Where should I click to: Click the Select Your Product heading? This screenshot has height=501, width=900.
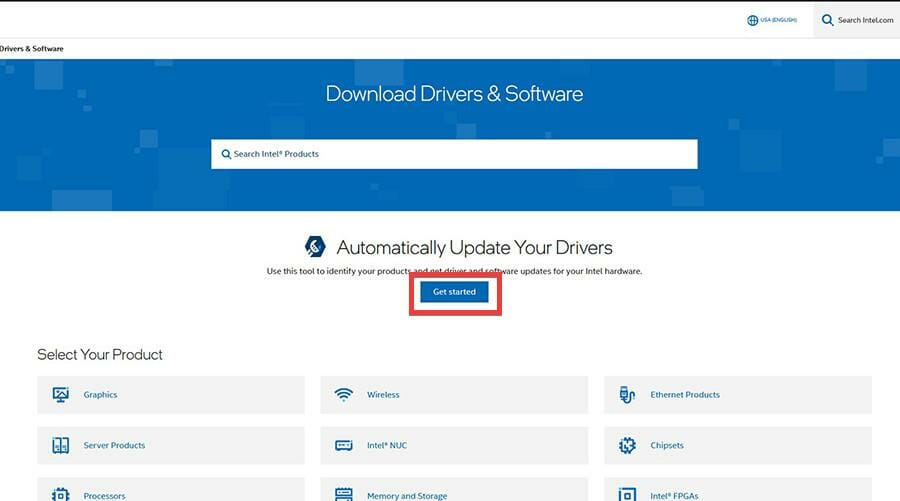click(x=100, y=355)
